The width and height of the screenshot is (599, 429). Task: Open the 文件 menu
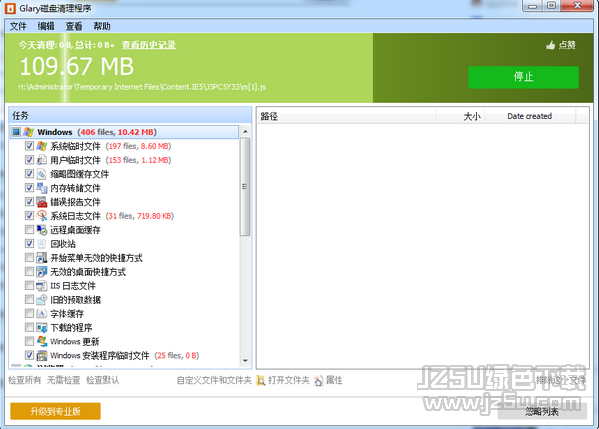[18, 26]
